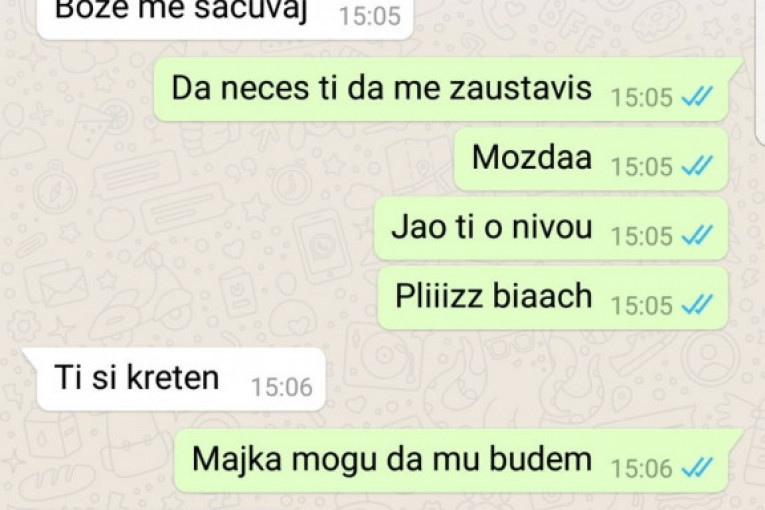765x510 pixels.
Task: Select the 'Boze me sacuvaj' received message
Action: pyautogui.click(x=224, y=17)
